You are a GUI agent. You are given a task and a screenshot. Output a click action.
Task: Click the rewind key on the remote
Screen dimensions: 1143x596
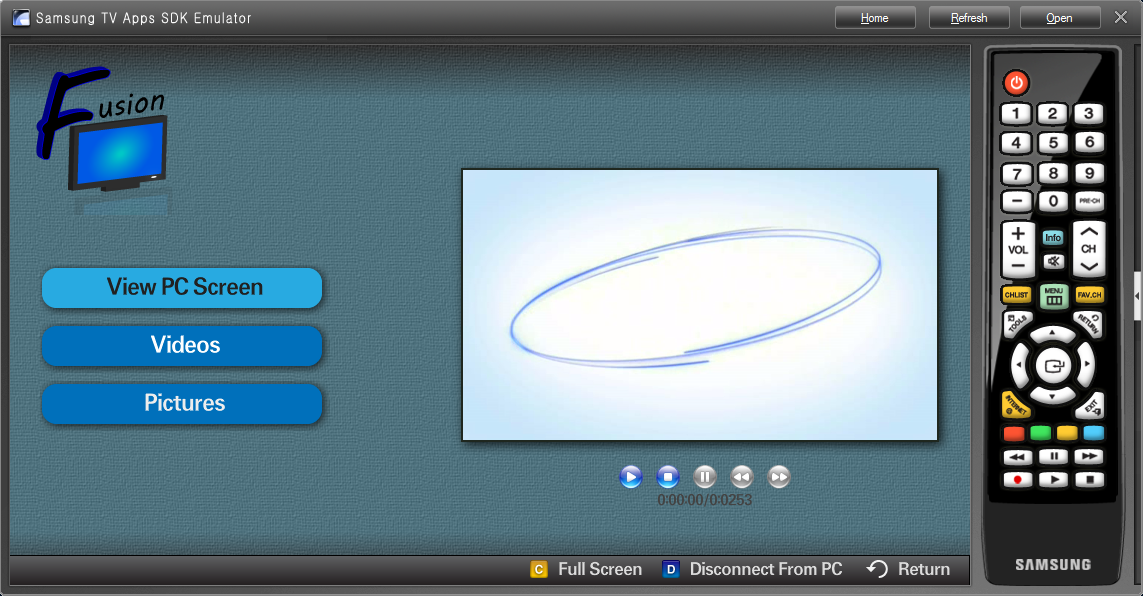click(x=1018, y=457)
